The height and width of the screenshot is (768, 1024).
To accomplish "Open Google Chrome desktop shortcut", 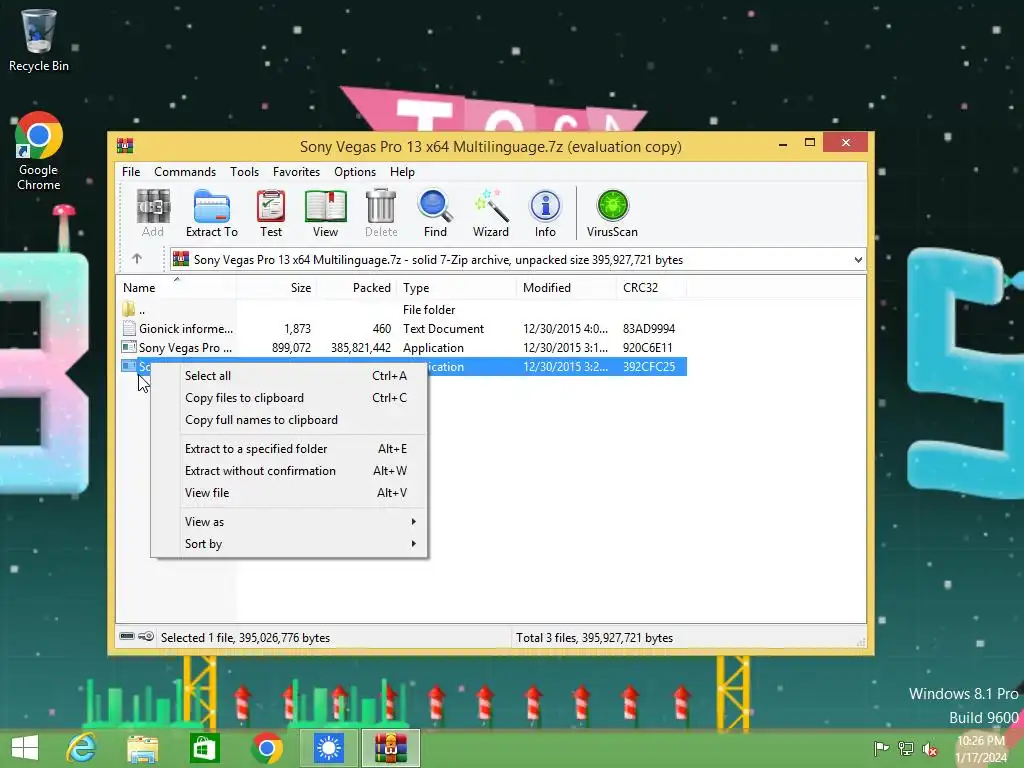I will click(x=39, y=151).
